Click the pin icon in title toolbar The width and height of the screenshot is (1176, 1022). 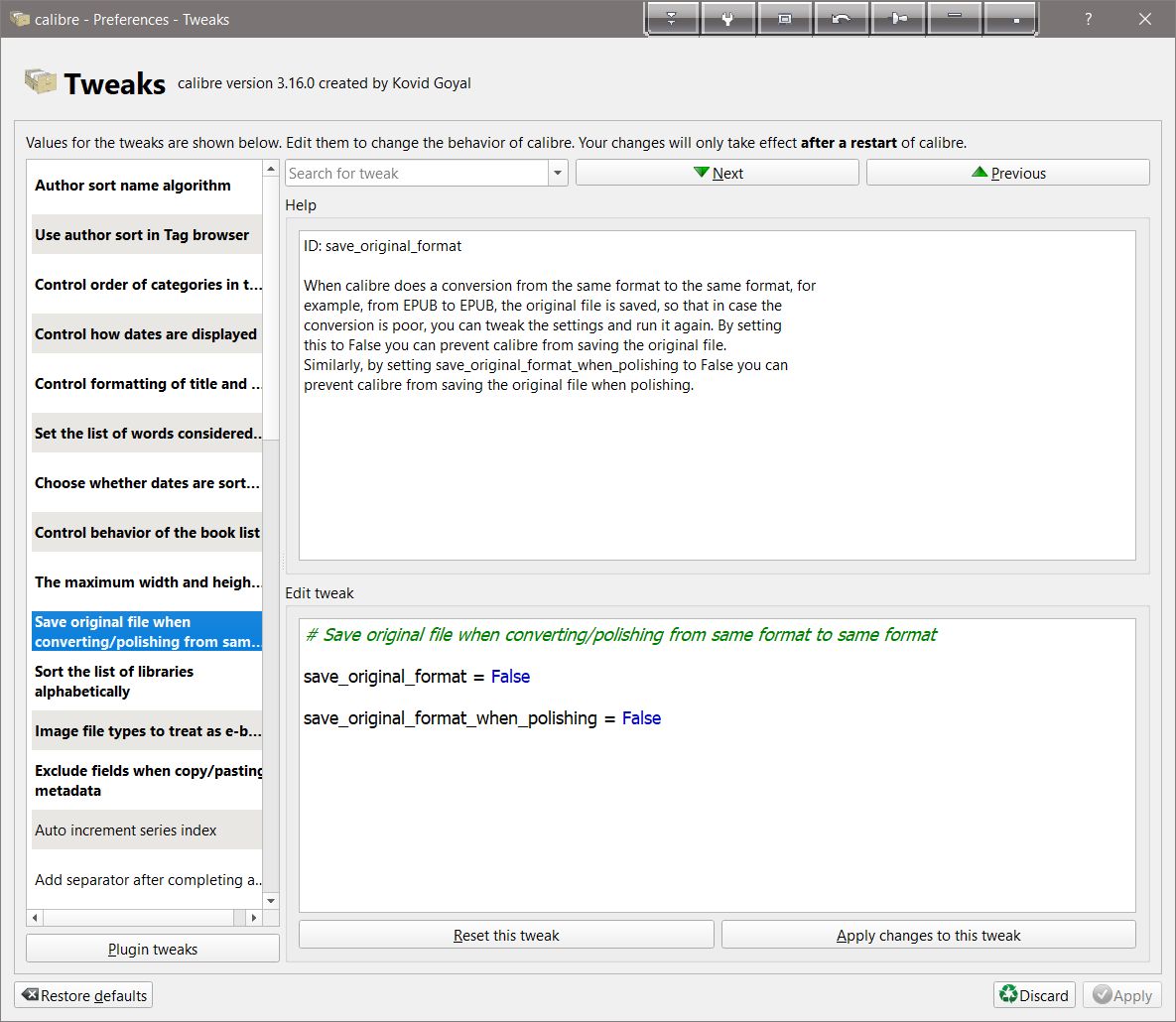tap(898, 19)
